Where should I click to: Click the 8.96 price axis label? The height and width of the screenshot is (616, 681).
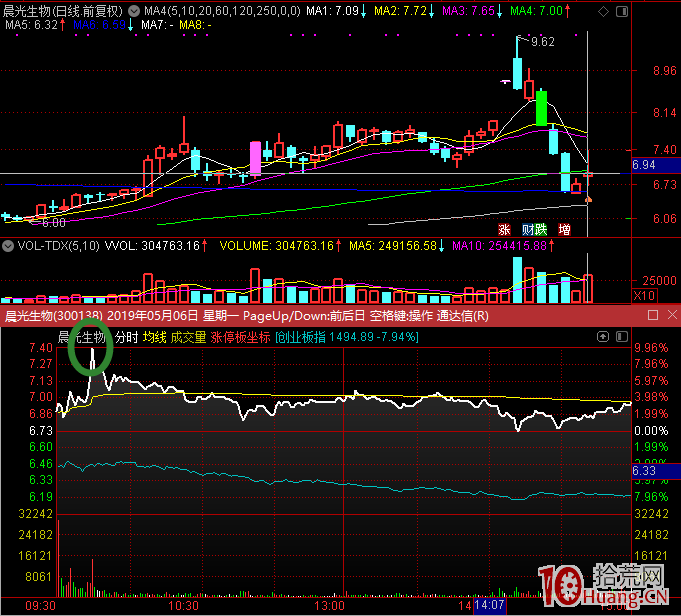(x=664, y=71)
